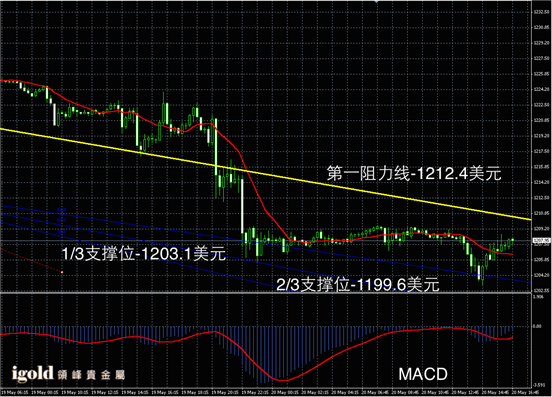Click the separator between price and MACD panels
This screenshot has width=552, height=397.
[265, 292]
